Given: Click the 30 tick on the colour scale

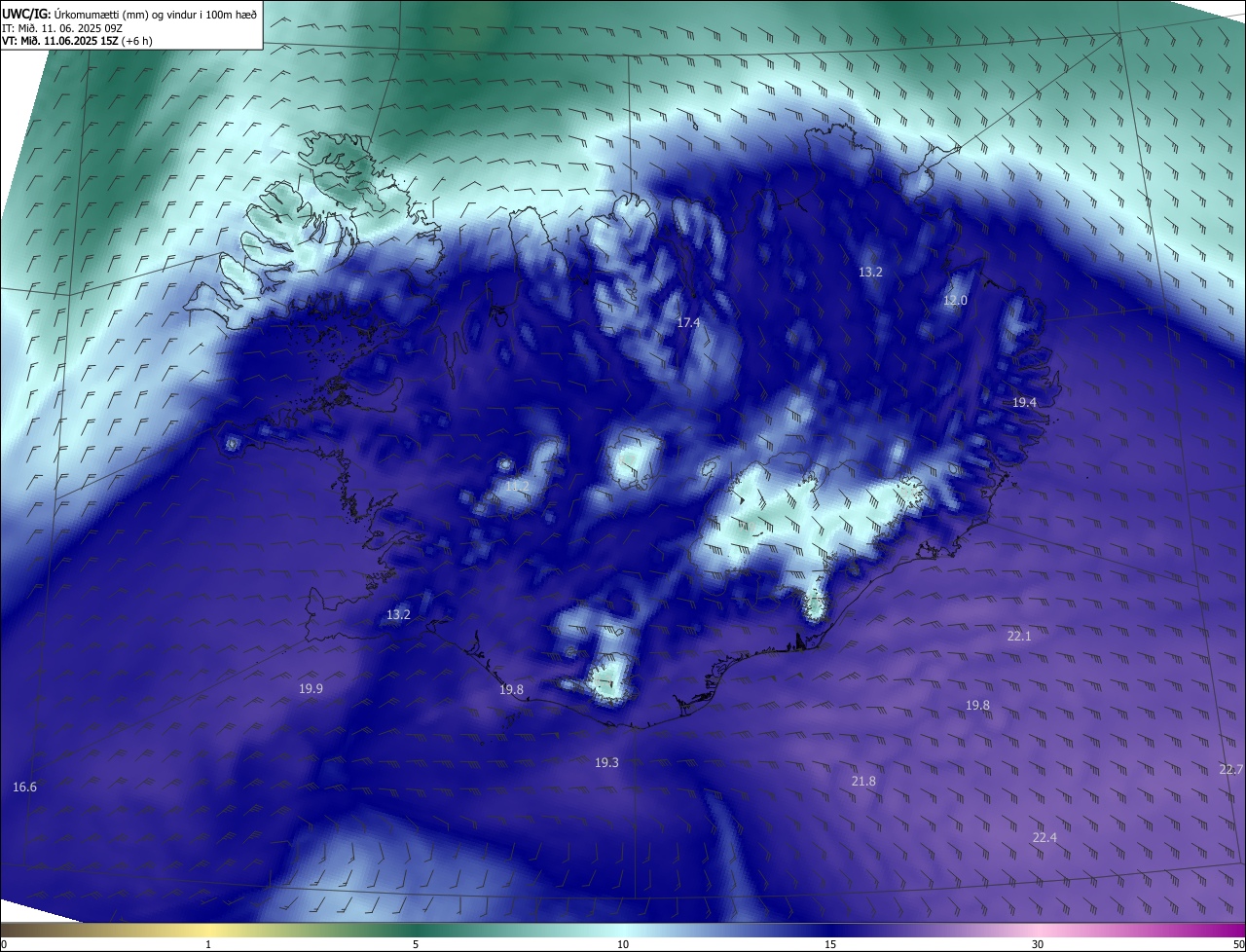Looking at the screenshot, I should [1038, 944].
